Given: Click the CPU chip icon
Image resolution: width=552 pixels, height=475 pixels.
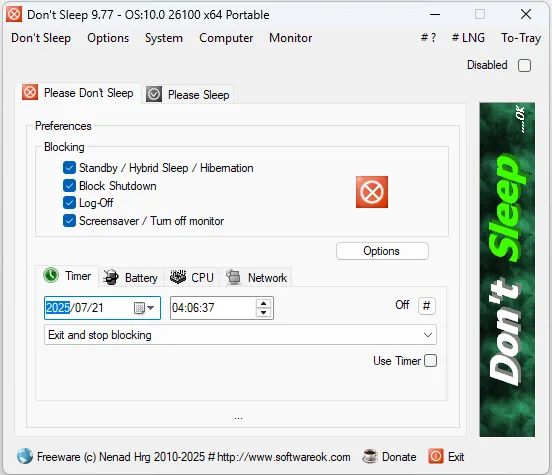Looking at the screenshot, I should (178, 277).
